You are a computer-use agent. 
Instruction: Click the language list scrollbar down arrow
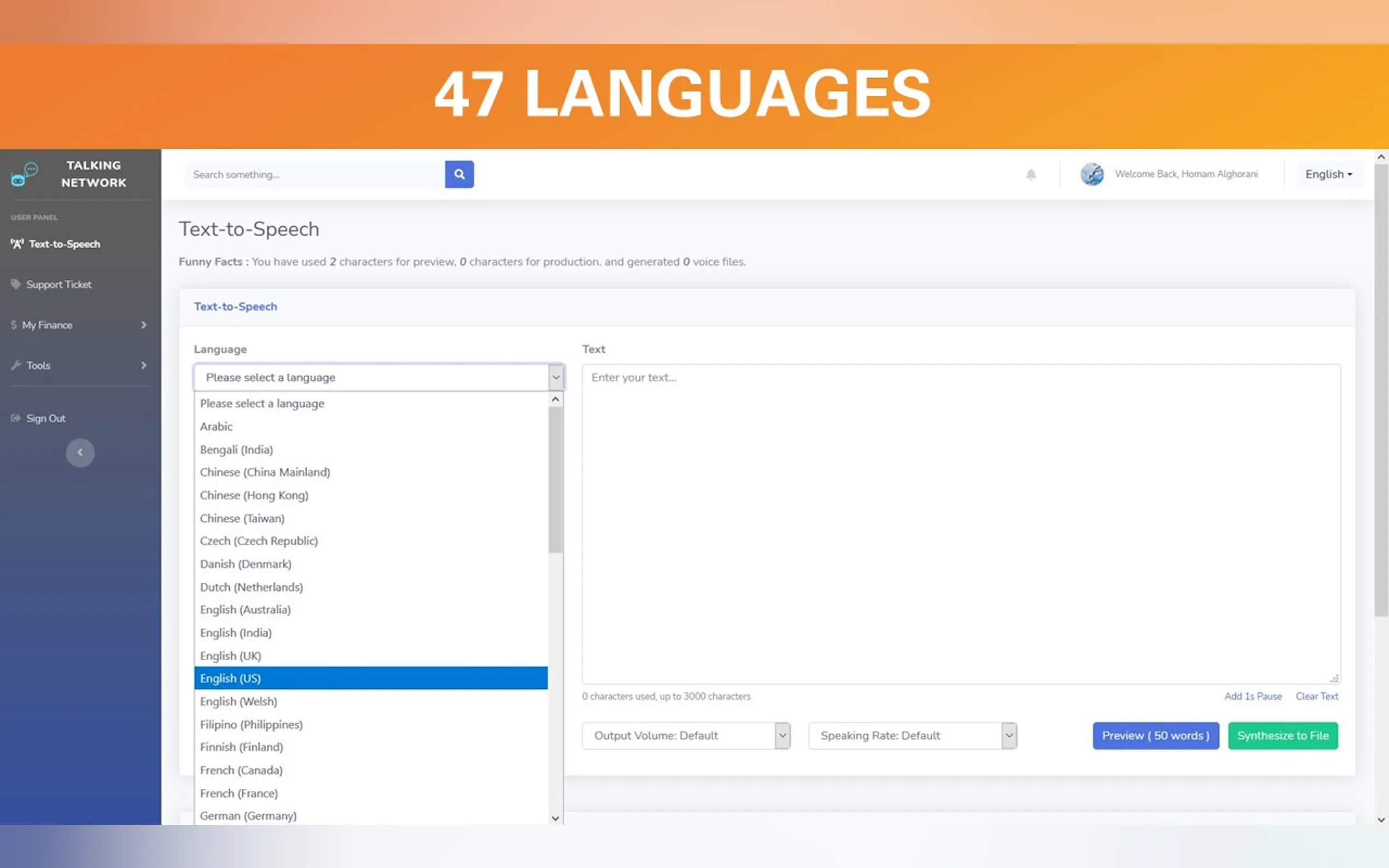coord(555,818)
